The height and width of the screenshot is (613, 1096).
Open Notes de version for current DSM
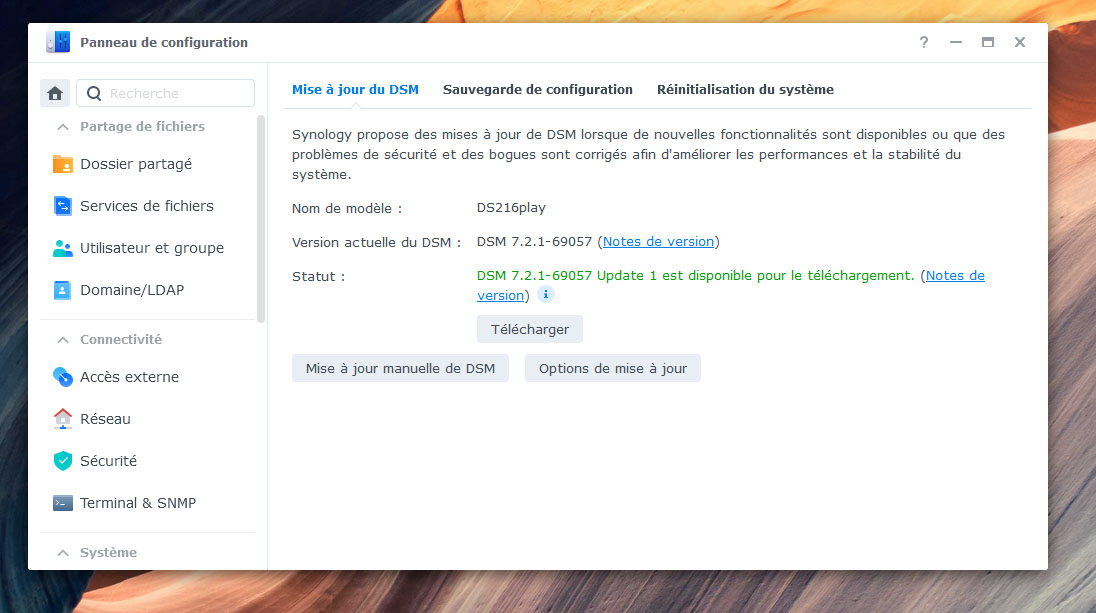(x=658, y=241)
